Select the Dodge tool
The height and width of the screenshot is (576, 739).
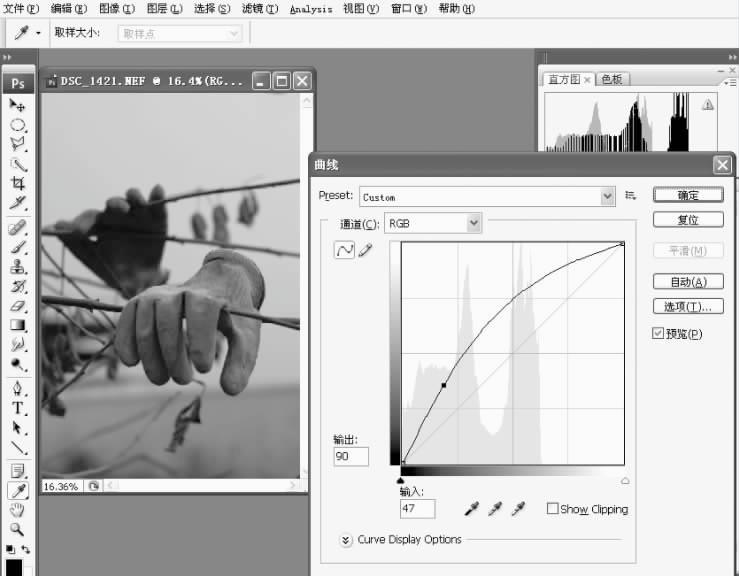tap(17, 364)
